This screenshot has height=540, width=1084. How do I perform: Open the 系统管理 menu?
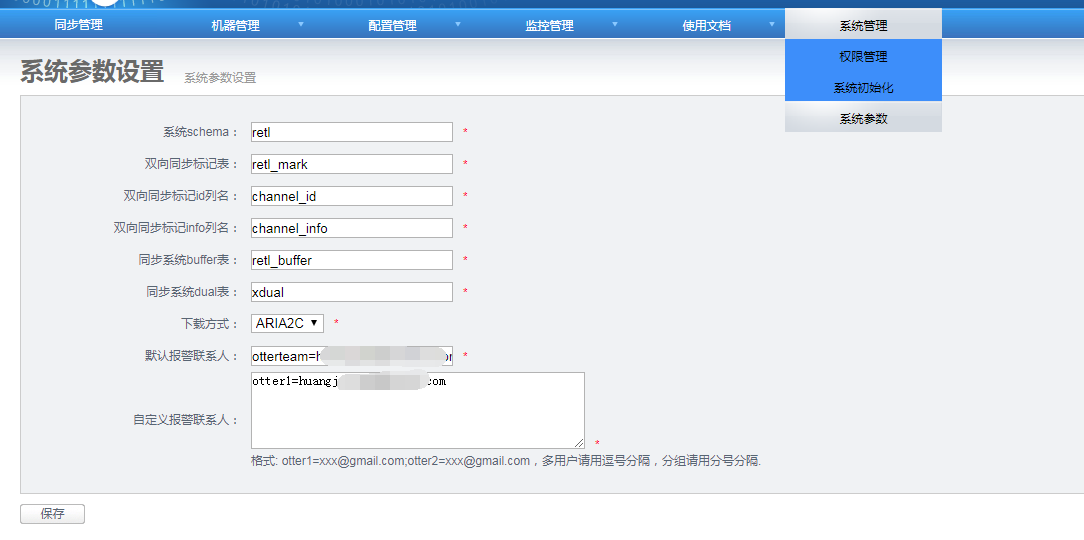(x=863, y=26)
